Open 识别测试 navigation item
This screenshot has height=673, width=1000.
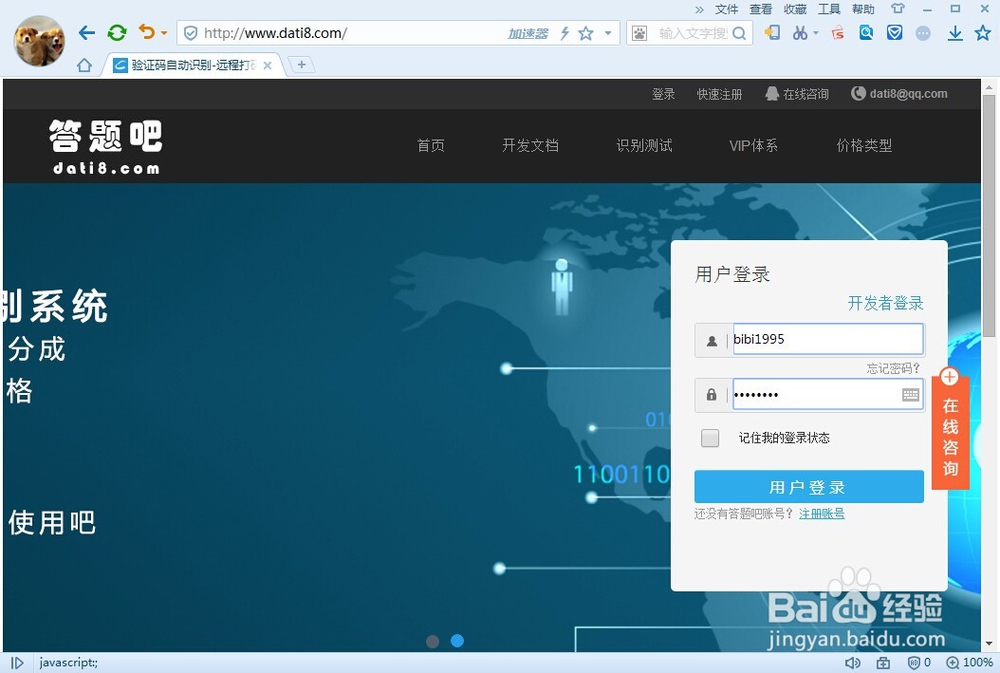click(x=644, y=145)
